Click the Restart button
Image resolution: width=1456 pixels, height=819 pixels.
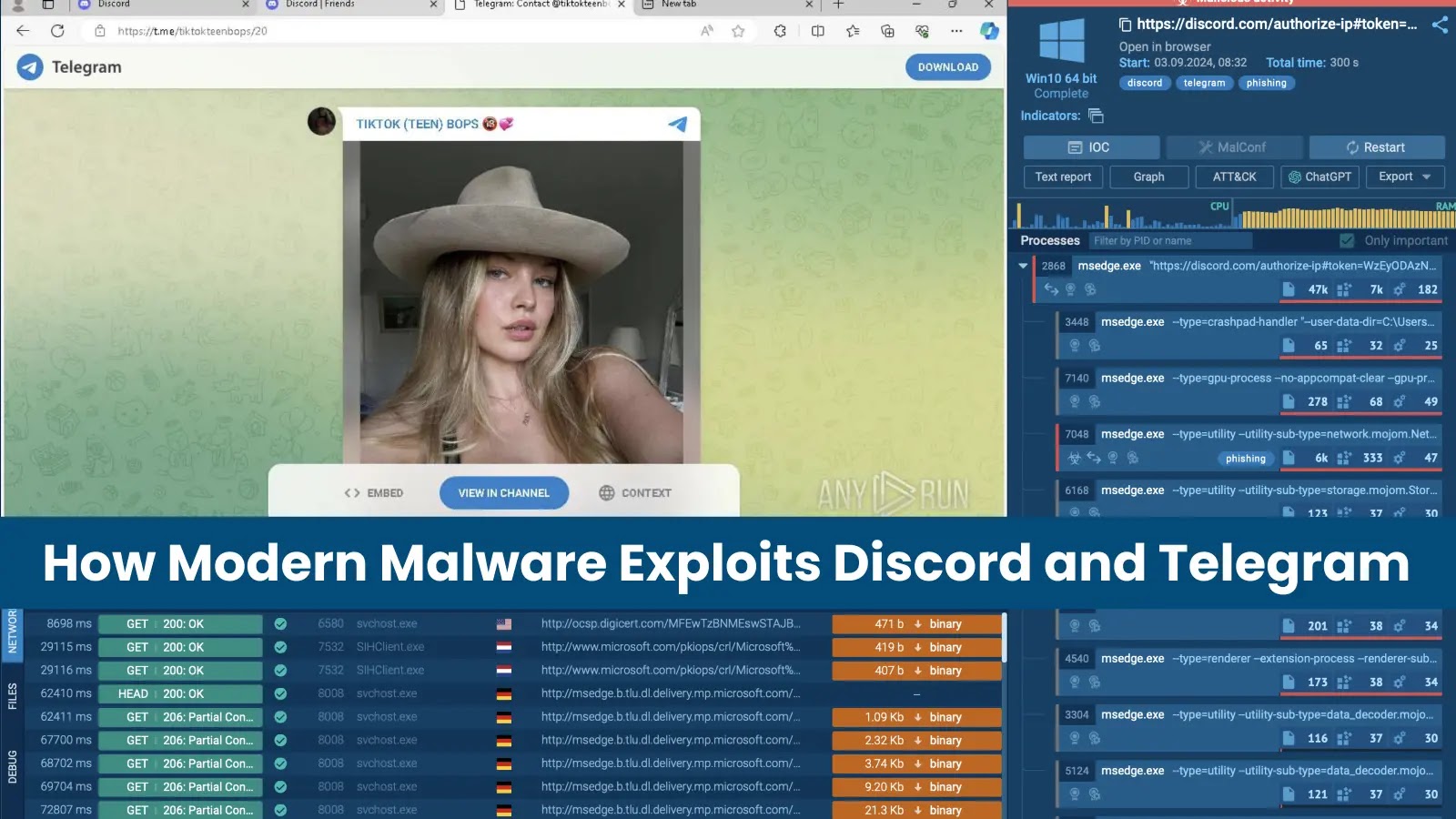coord(1377,147)
